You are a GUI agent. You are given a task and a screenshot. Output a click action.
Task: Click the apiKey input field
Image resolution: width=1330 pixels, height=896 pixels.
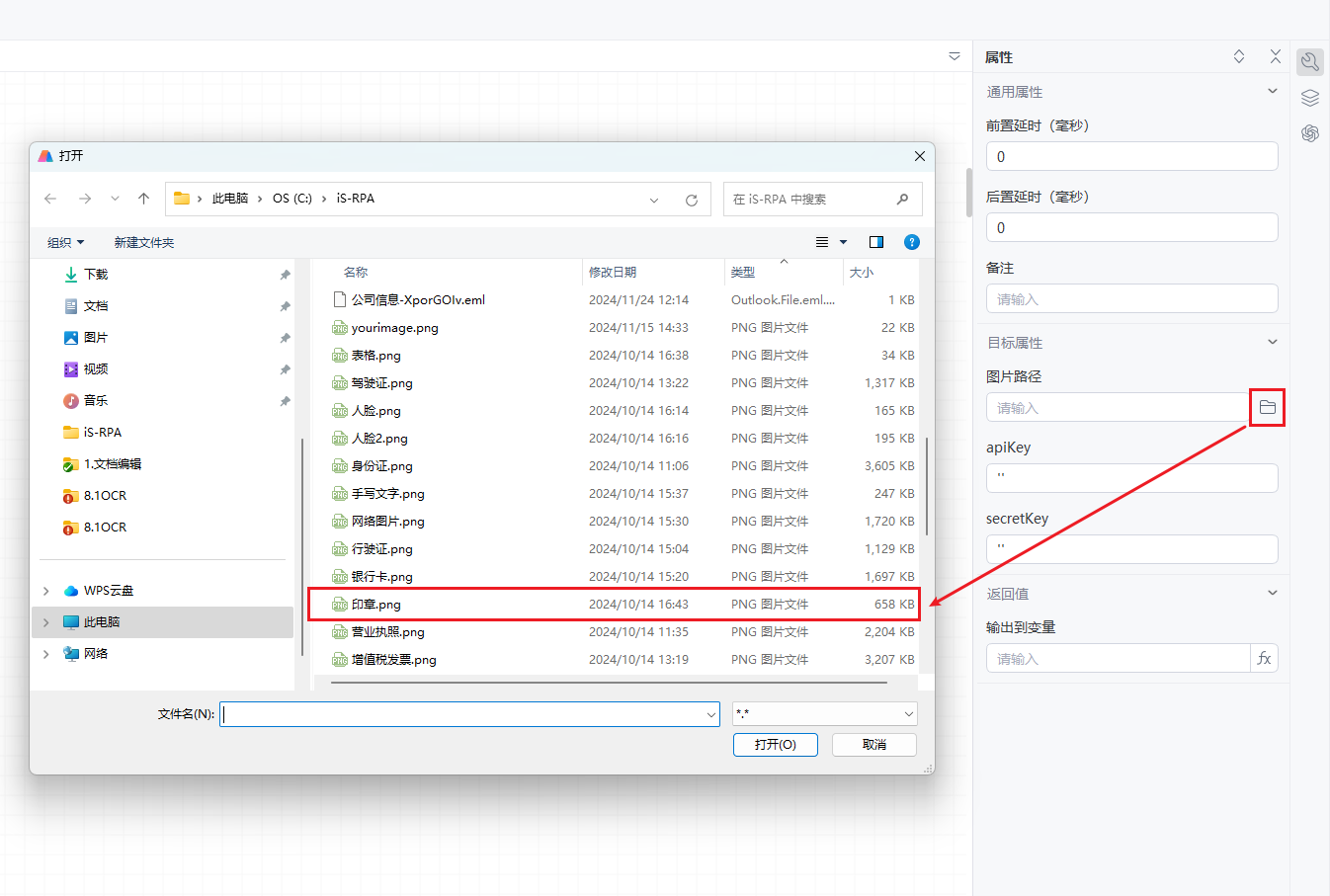pos(1131,478)
